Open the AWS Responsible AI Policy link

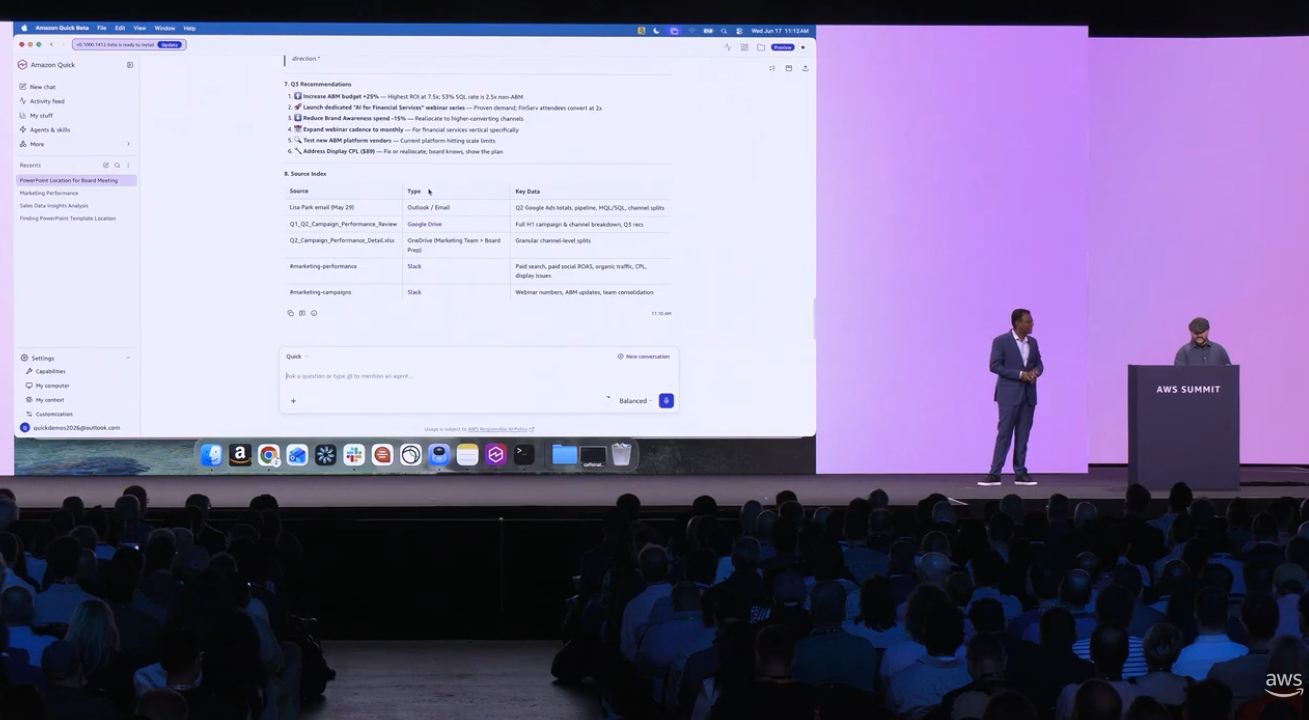point(501,429)
